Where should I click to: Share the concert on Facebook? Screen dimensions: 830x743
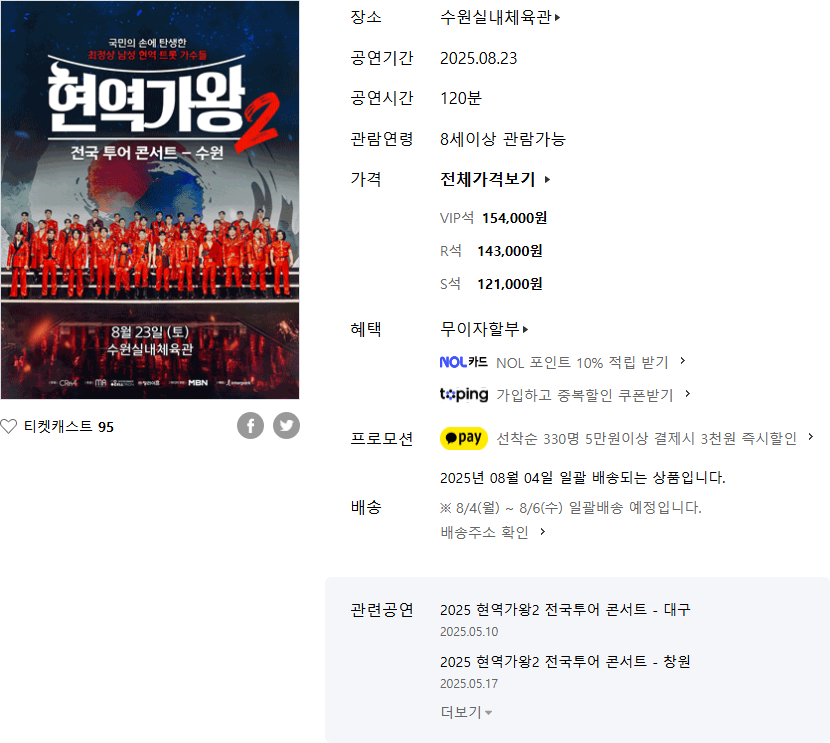[x=250, y=425]
